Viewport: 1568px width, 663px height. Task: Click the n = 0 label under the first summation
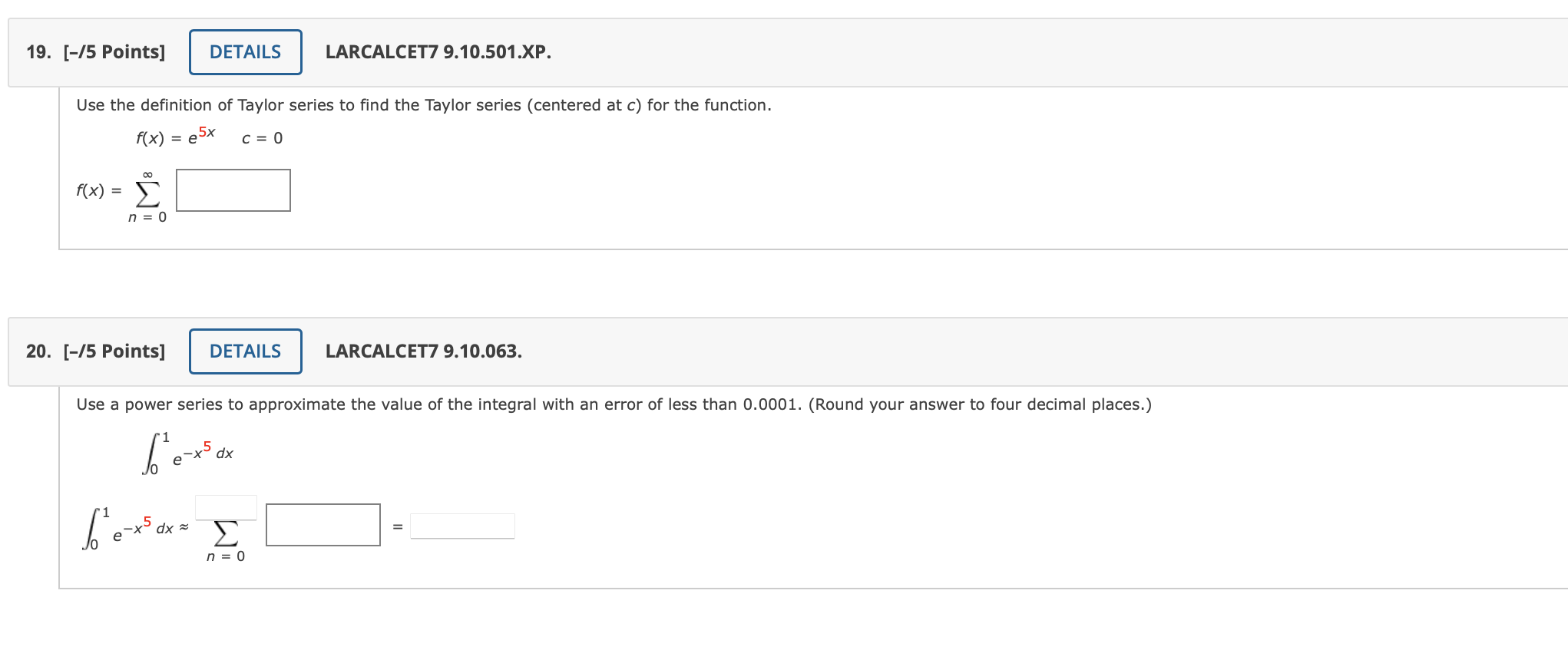[x=147, y=217]
